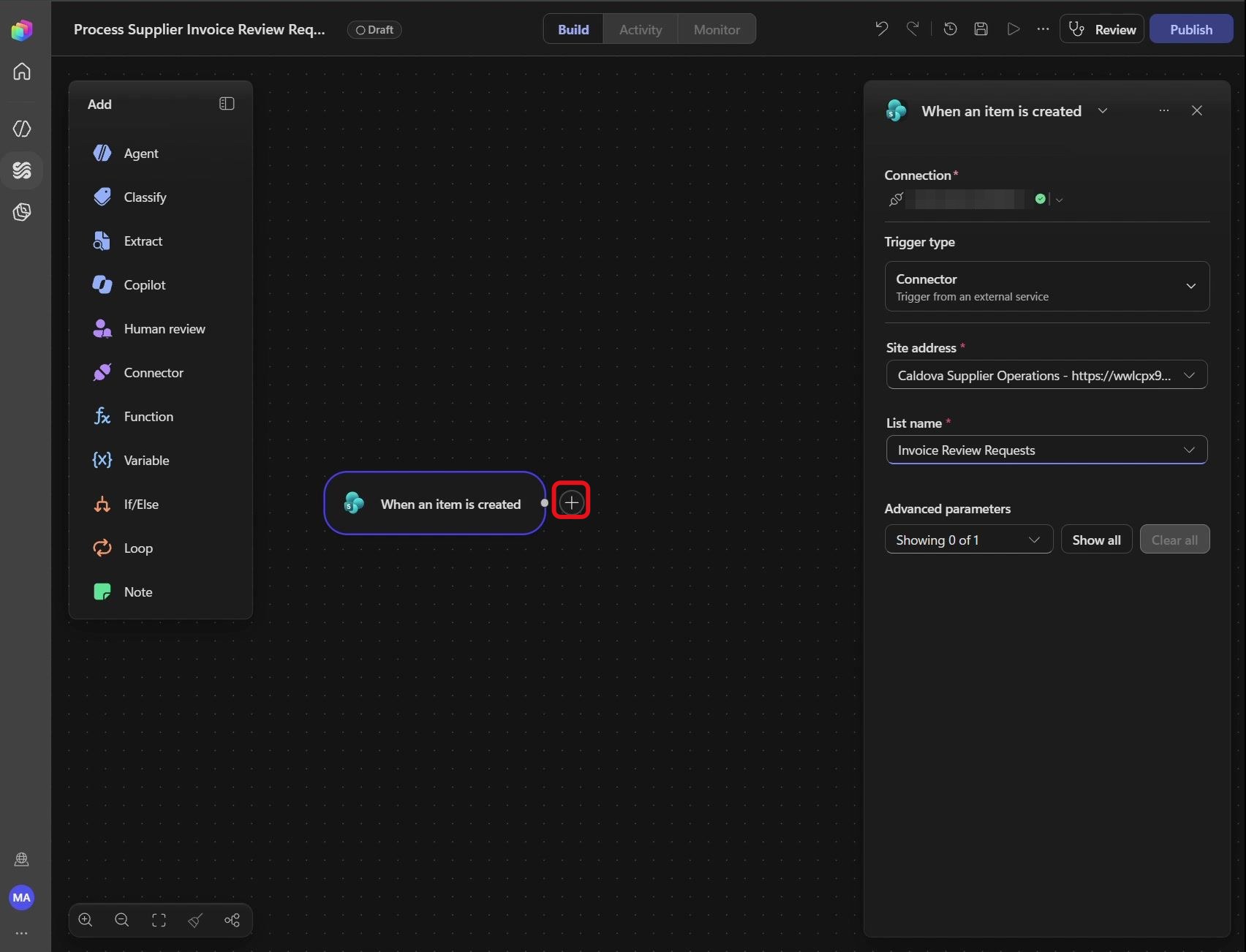Image resolution: width=1246 pixels, height=952 pixels.
Task: Open the Site address dropdown
Action: tap(1046, 375)
